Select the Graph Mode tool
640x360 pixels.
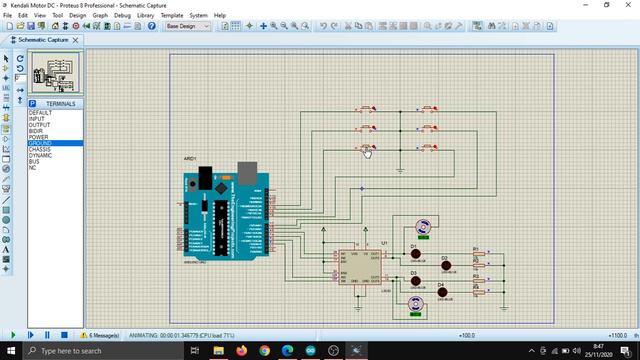tap(6, 149)
